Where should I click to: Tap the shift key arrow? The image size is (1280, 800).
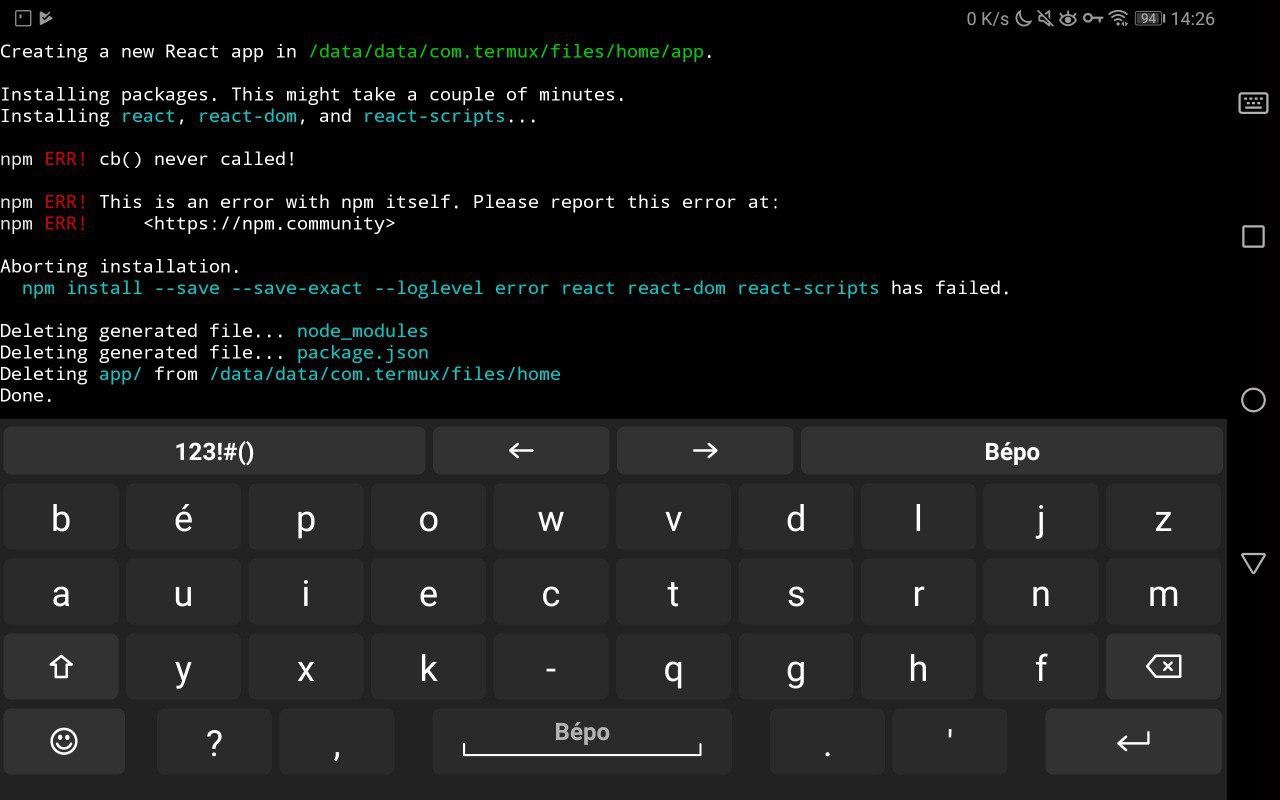point(61,667)
